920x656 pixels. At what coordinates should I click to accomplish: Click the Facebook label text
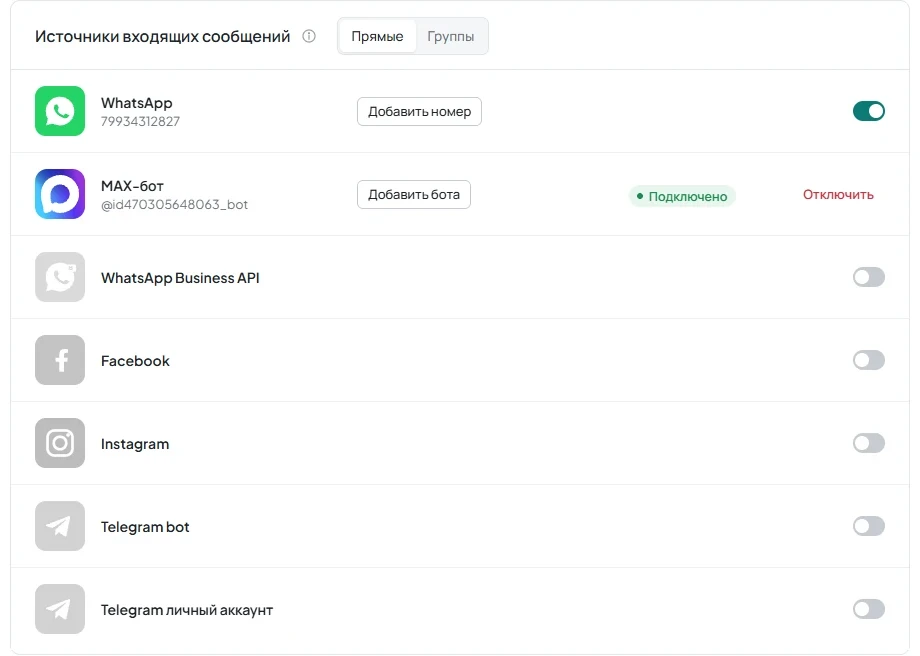135,361
